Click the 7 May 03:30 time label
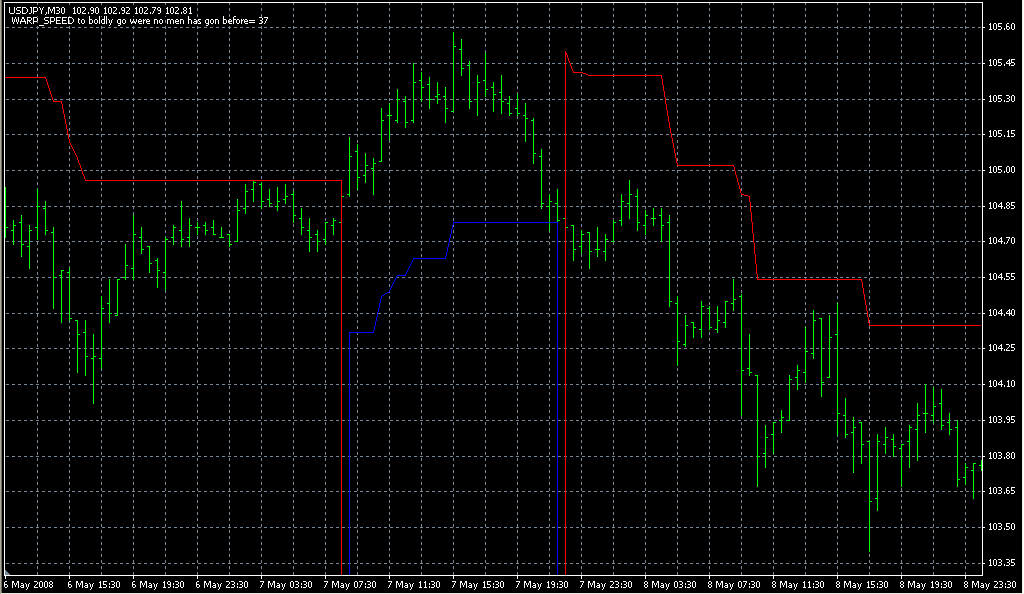1024x594 pixels. tap(286, 585)
